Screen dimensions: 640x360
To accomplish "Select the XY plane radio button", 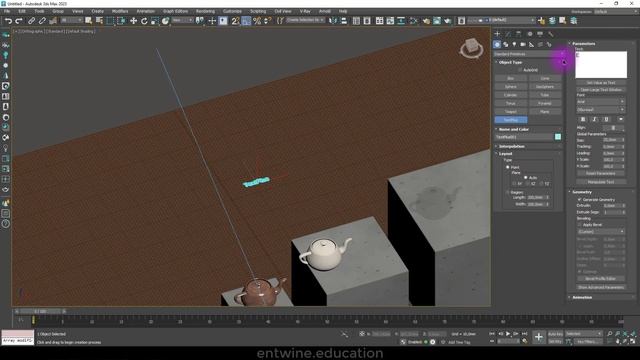I will [515, 184].
